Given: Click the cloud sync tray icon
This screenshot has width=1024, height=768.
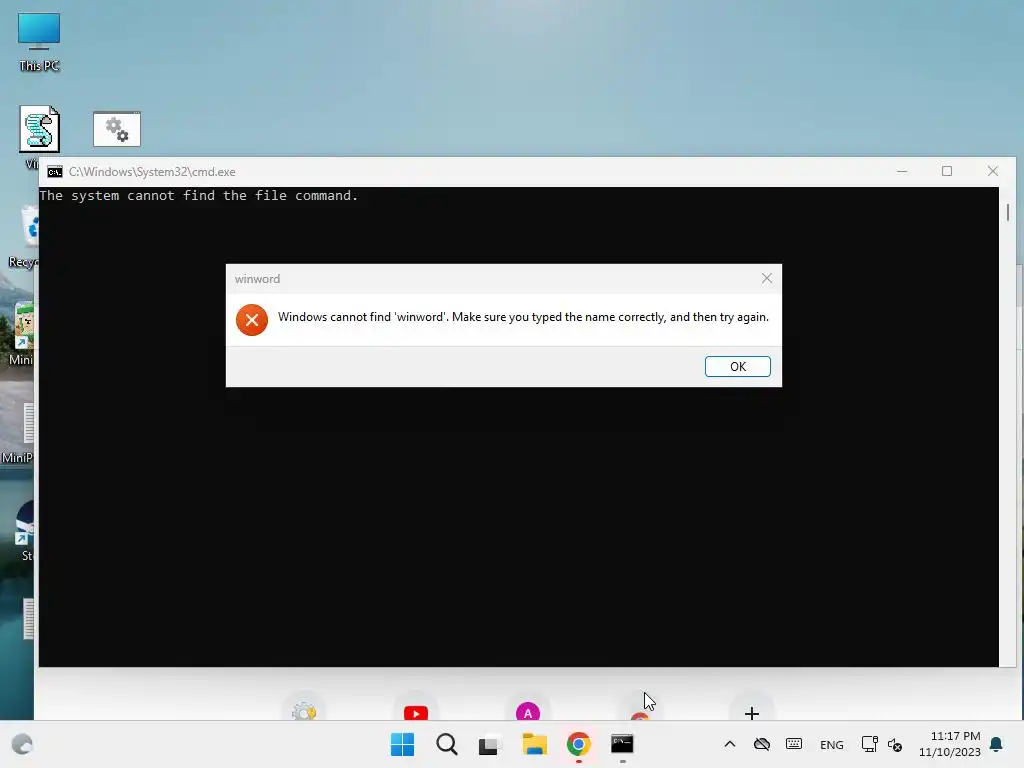Looking at the screenshot, I should 761,744.
